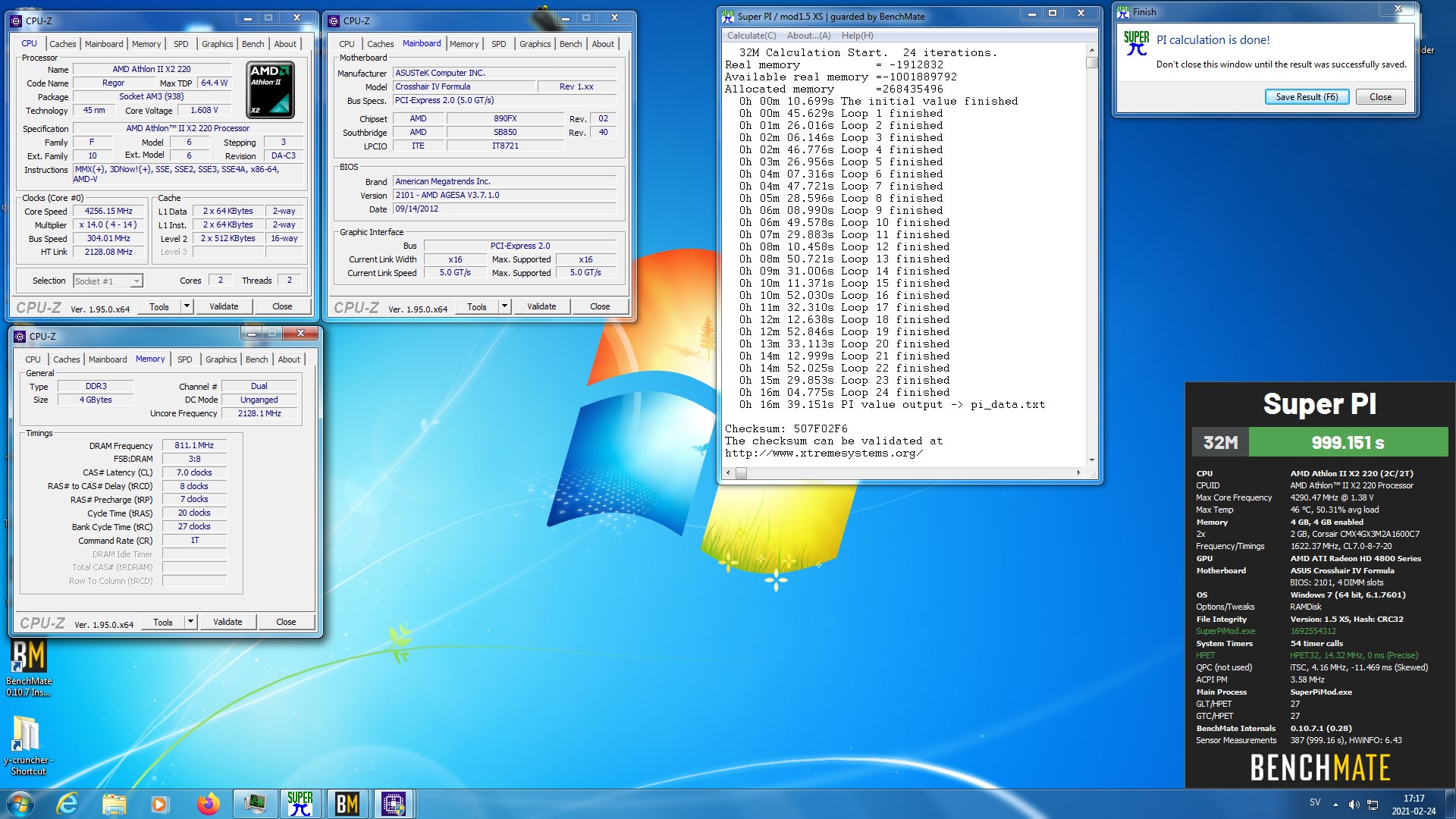This screenshot has height=819, width=1456.
Task: Click the network tray icon
Action: pyautogui.click(x=1373, y=804)
